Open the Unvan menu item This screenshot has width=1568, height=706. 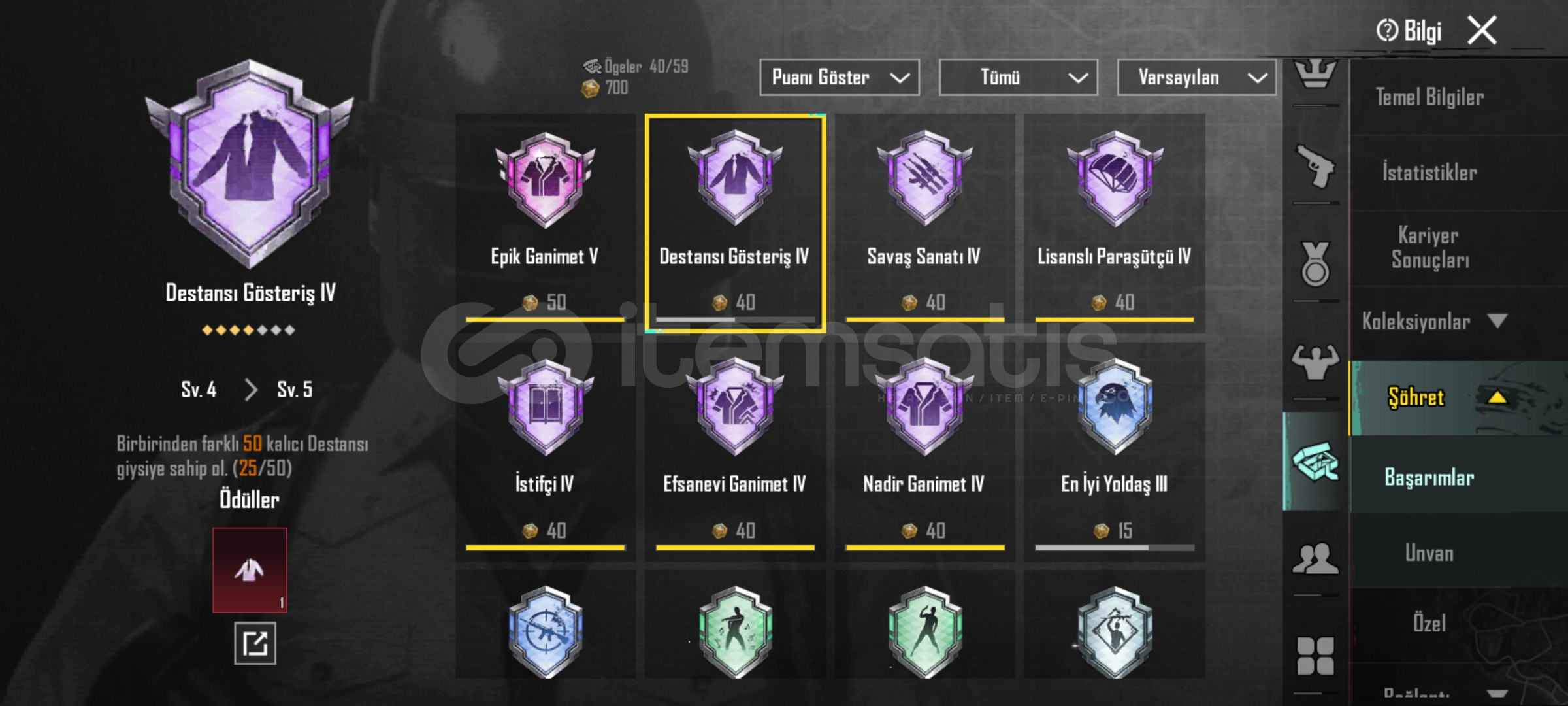tap(1429, 554)
